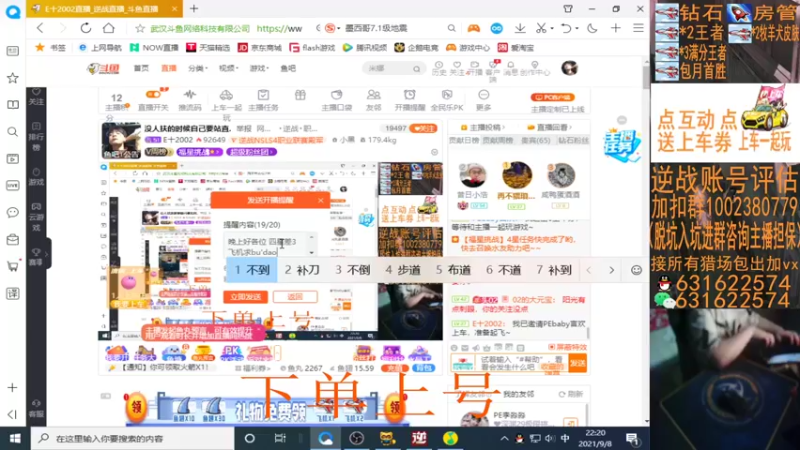Open the undo closed-tab dropdown arrow
Image resolution: width=800 pixels, height=450 pixels.
click(578, 29)
